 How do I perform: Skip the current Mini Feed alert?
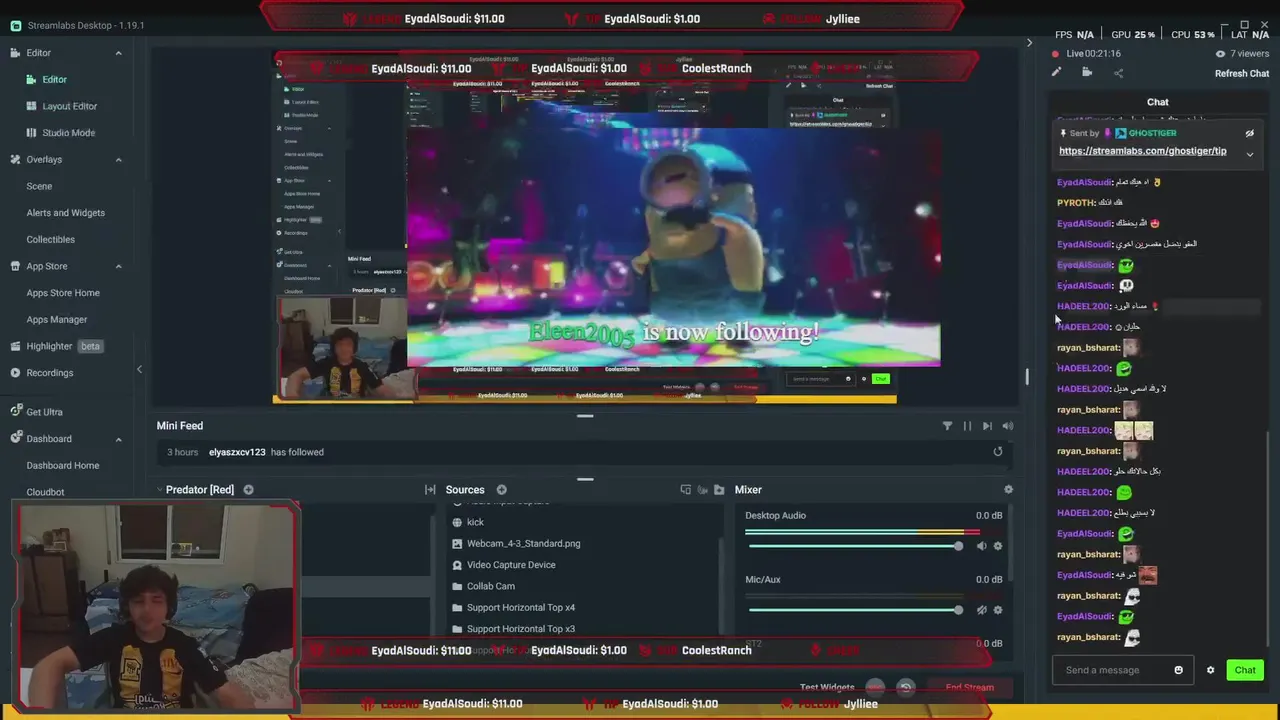tap(987, 426)
